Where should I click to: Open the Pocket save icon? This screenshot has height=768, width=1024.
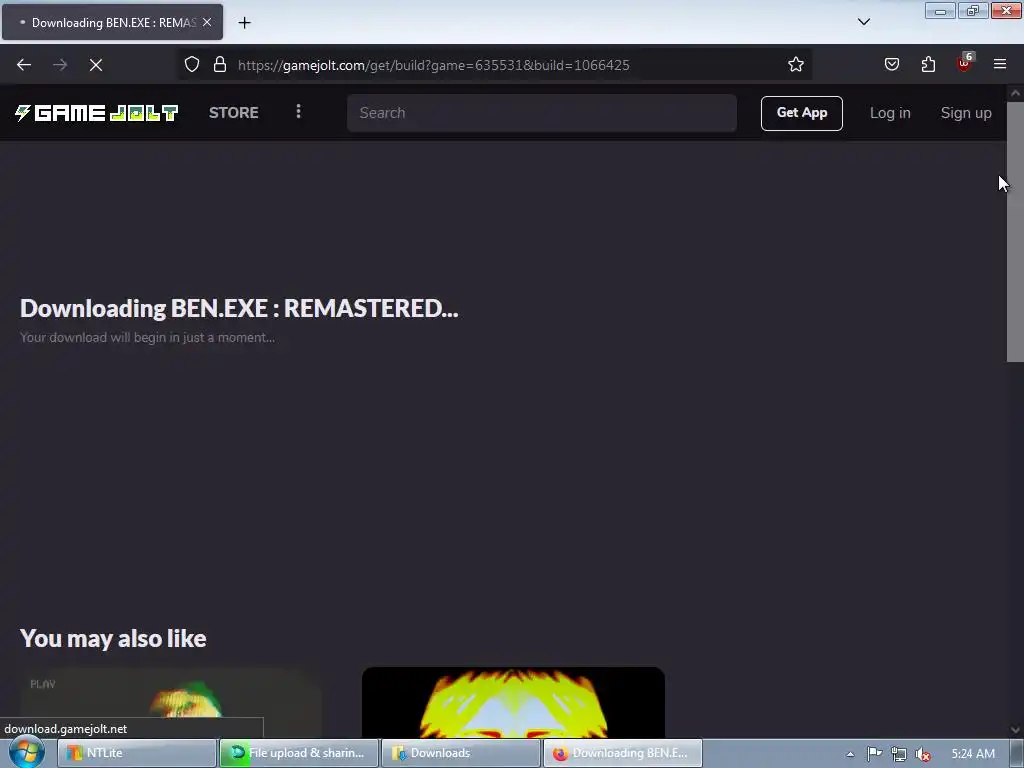coord(892,65)
